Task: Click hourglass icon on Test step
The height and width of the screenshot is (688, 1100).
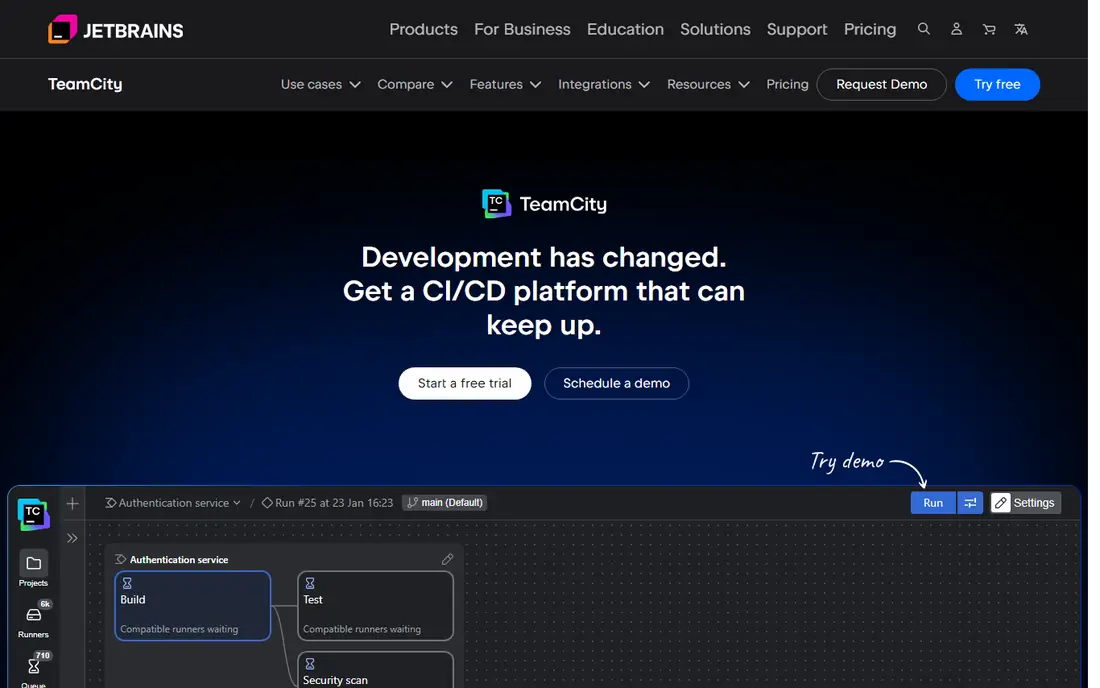Action: (x=309, y=583)
